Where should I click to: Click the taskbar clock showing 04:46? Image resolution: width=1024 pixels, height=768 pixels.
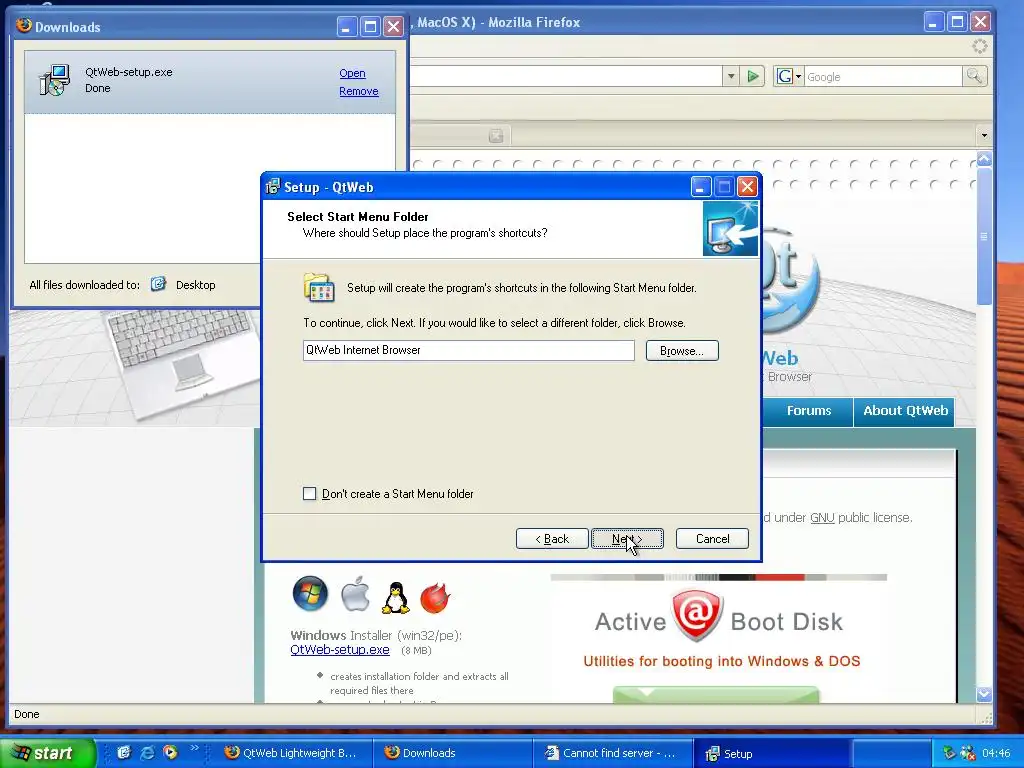(x=996, y=753)
